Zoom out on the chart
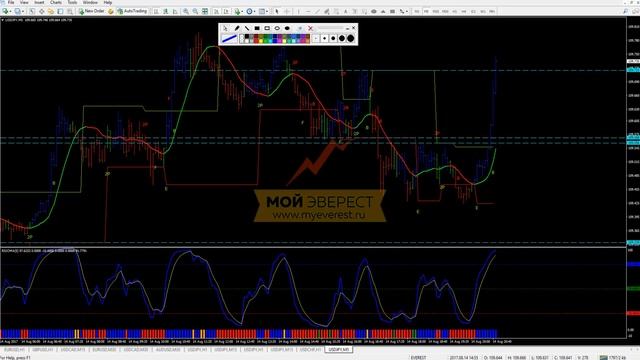This screenshot has height=360, width=640. point(196,11)
